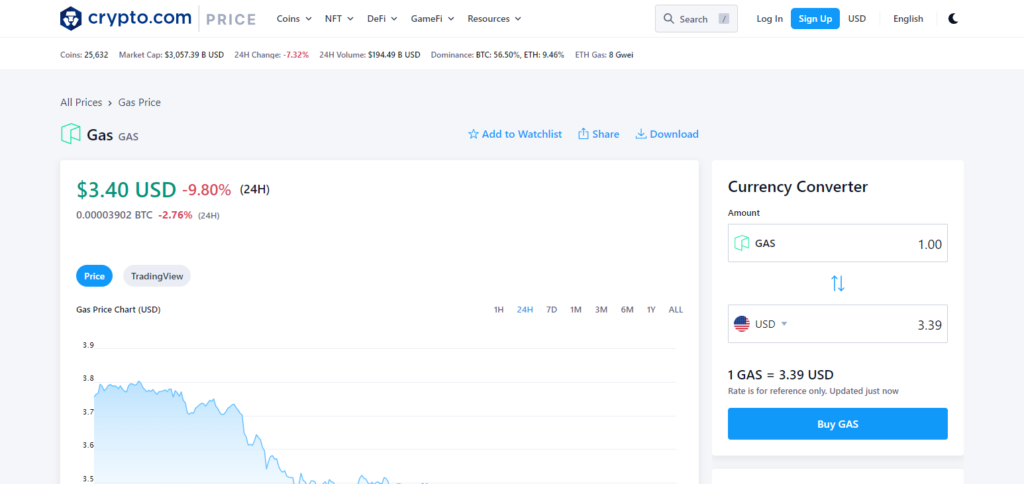Screen dimensions: 1024x484
Task: Click the -9.80% change value
Action: tap(206, 190)
